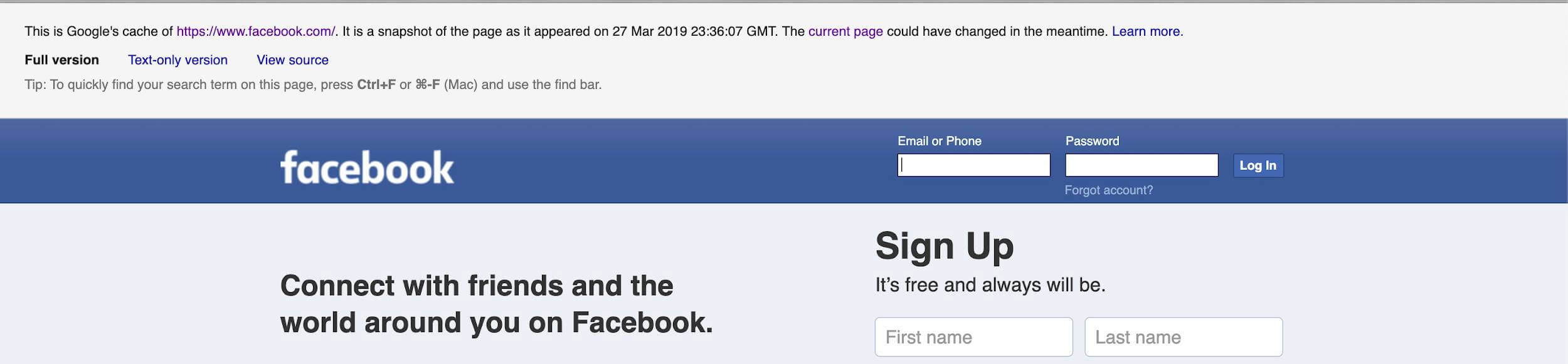
Task: Click the white facebook logo
Action: 367,167
